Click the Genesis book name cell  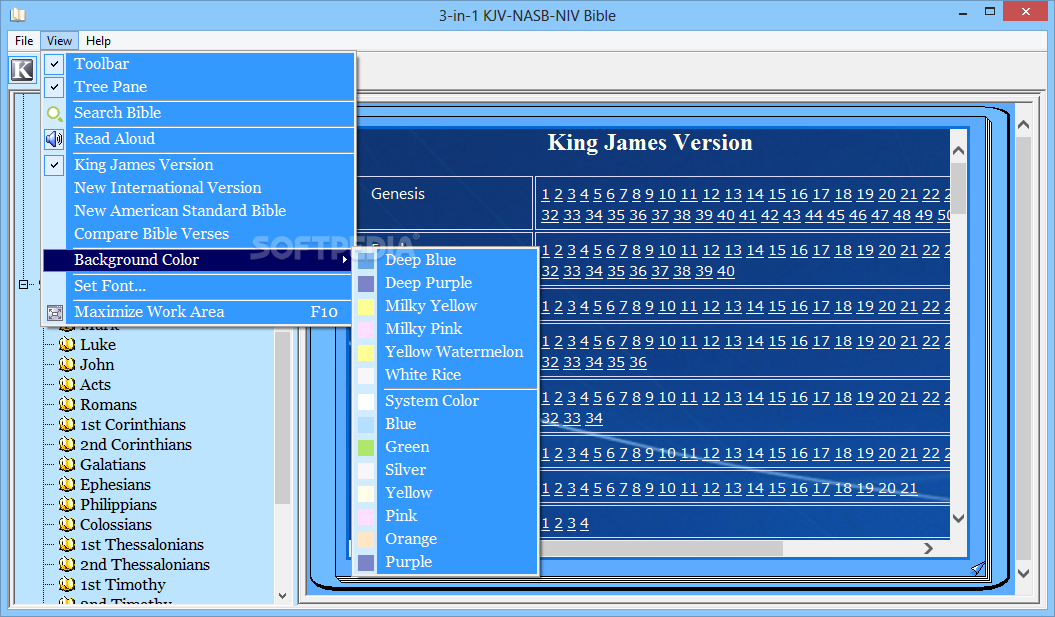(x=444, y=203)
